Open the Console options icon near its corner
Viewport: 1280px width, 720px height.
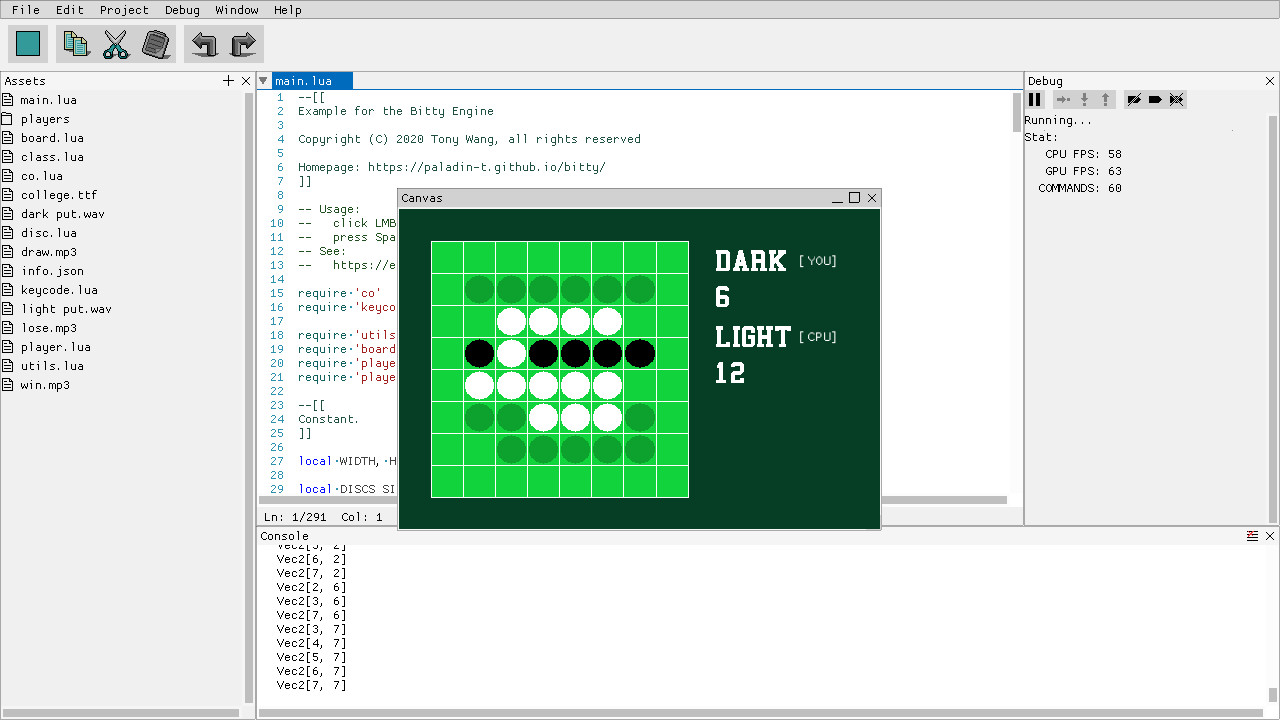coord(1252,535)
